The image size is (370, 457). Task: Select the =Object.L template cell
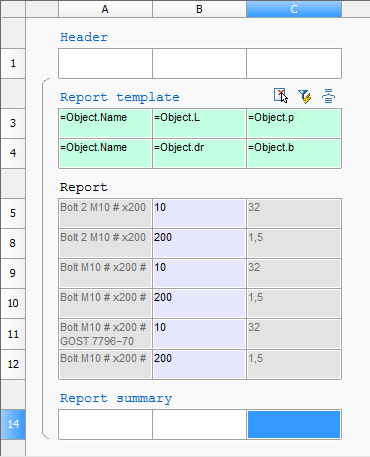coord(199,123)
